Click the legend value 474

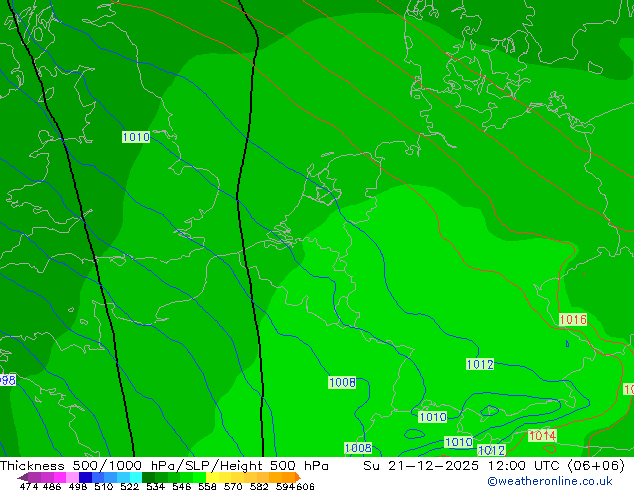click(x=29, y=486)
